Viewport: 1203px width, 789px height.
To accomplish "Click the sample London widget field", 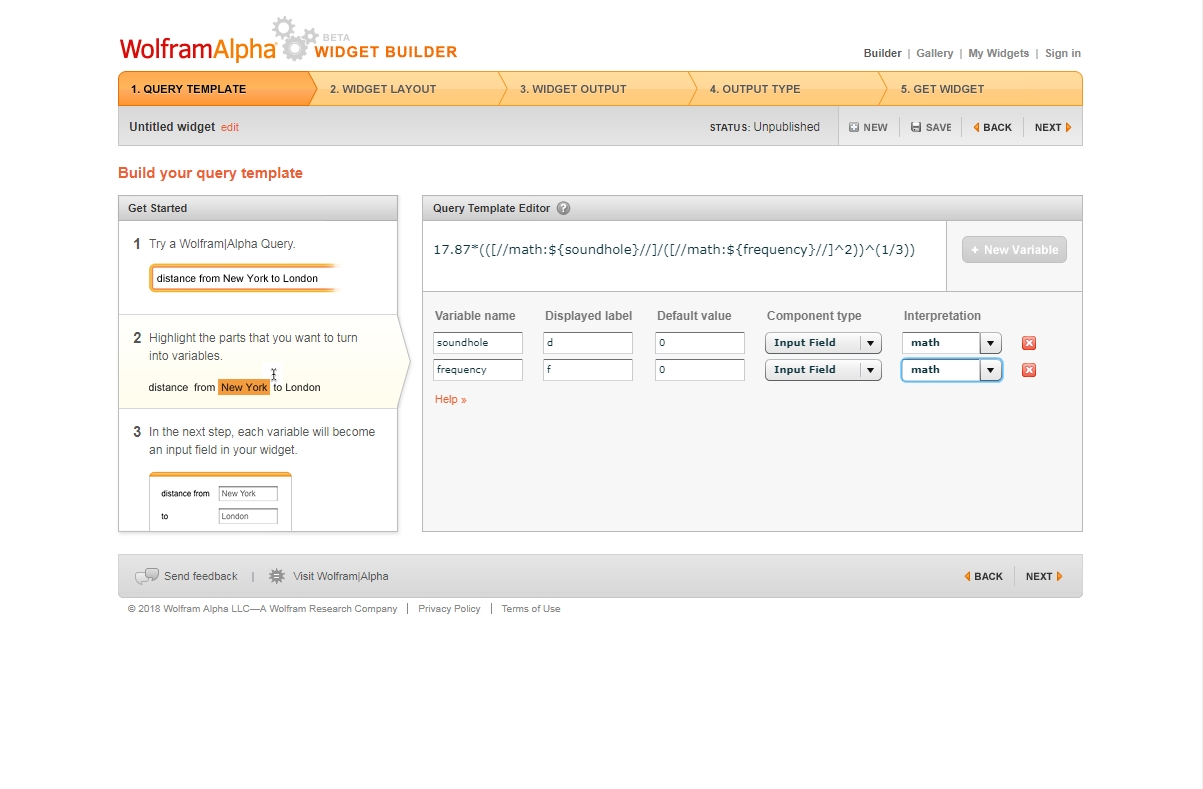I will (x=248, y=516).
